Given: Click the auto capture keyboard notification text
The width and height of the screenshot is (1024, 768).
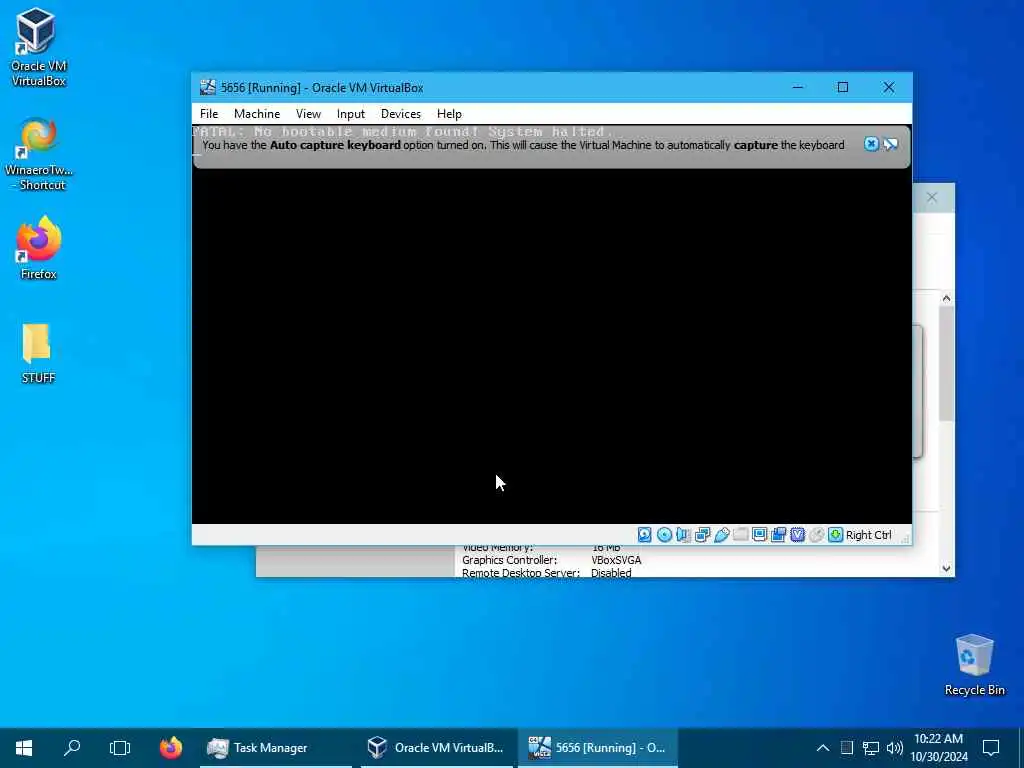Looking at the screenshot, I should pyautogui.click(x=522, y=145).
